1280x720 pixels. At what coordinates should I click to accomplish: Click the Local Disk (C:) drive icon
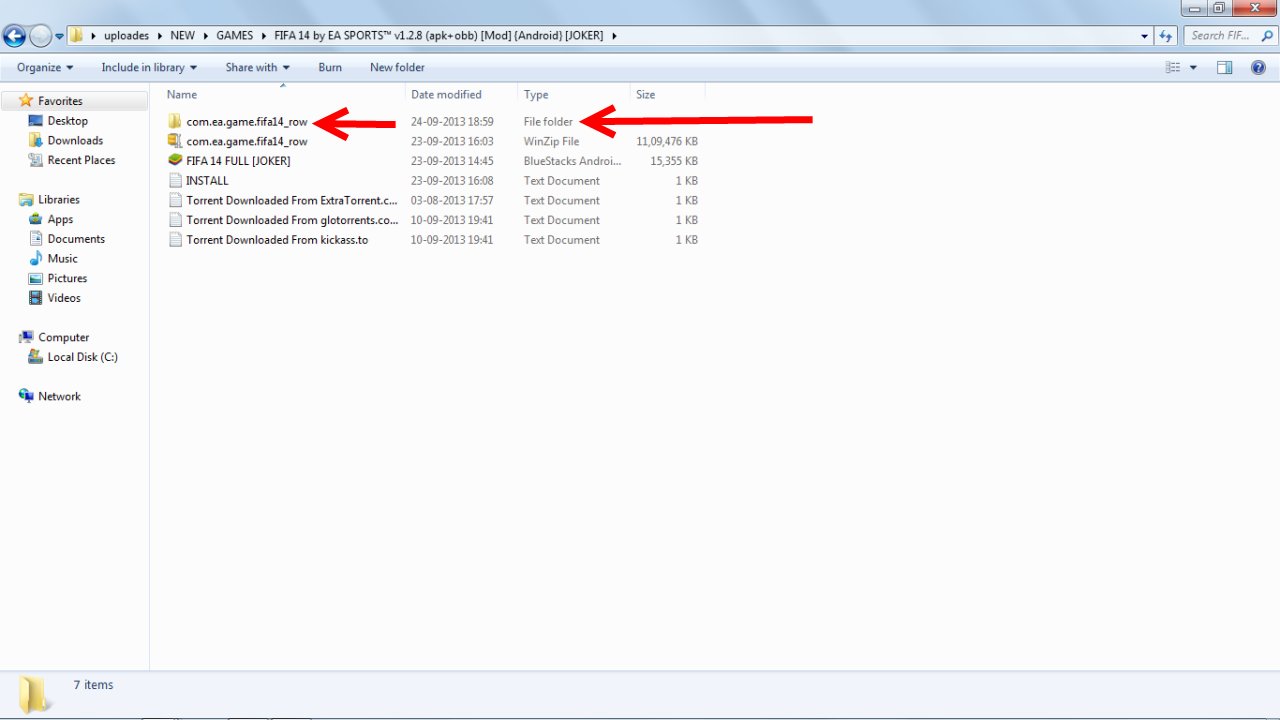(36, 357)
